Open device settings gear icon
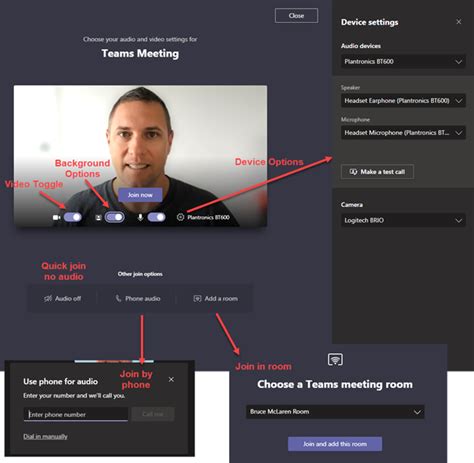The height and width of the screenshot is (463, 474). [x=180, y=217]
